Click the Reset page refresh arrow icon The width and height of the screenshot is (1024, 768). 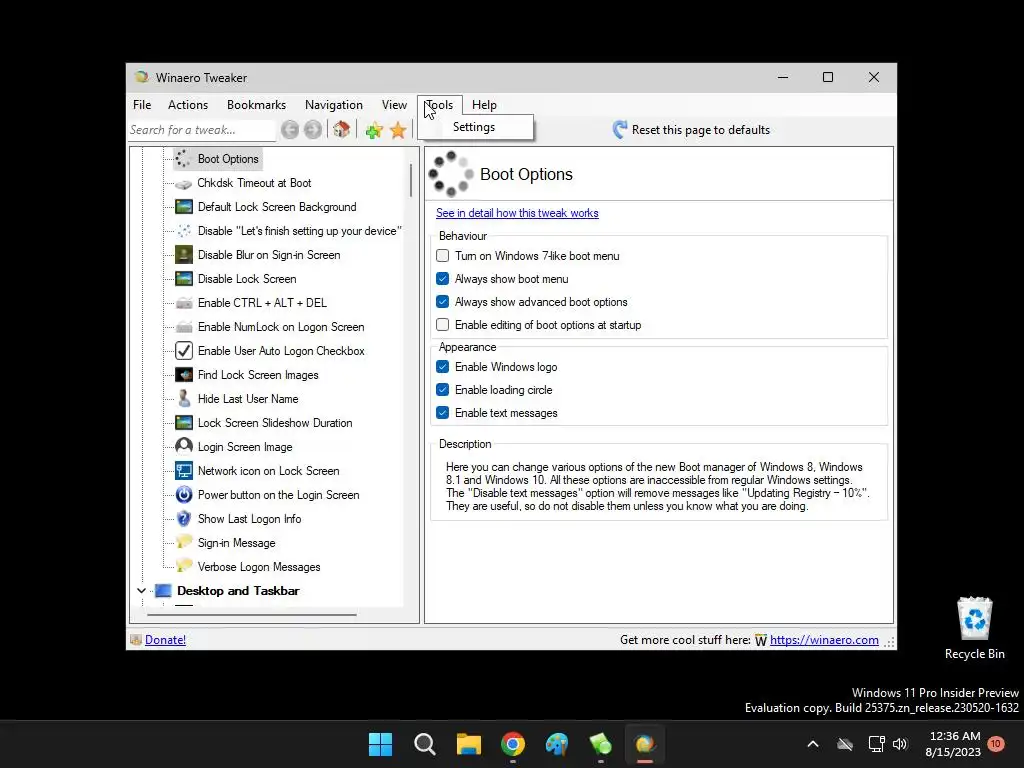[620, 129]
